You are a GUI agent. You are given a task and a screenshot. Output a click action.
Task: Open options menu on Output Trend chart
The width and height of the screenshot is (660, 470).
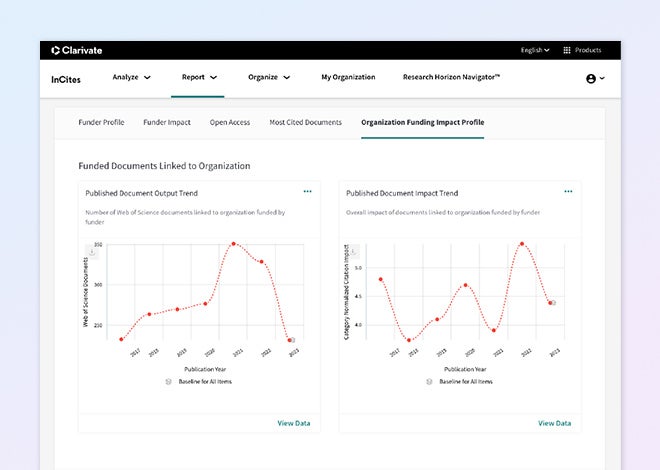307,191
